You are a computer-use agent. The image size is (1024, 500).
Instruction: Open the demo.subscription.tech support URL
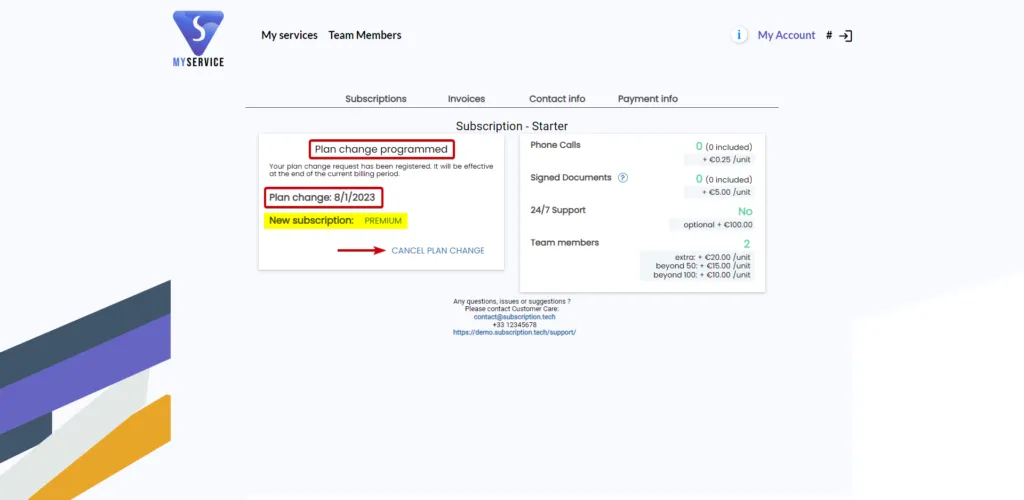(515, 332)
